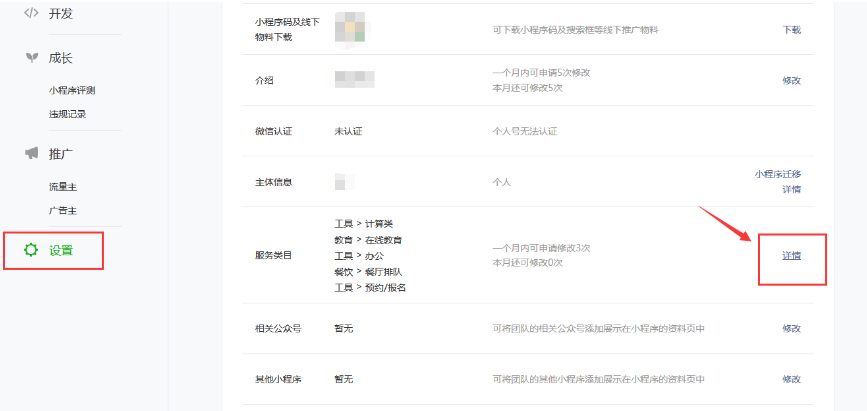The image size is (867, 411).
Task: Click the 成长 sprout icon
Action: tap(31, 58)
